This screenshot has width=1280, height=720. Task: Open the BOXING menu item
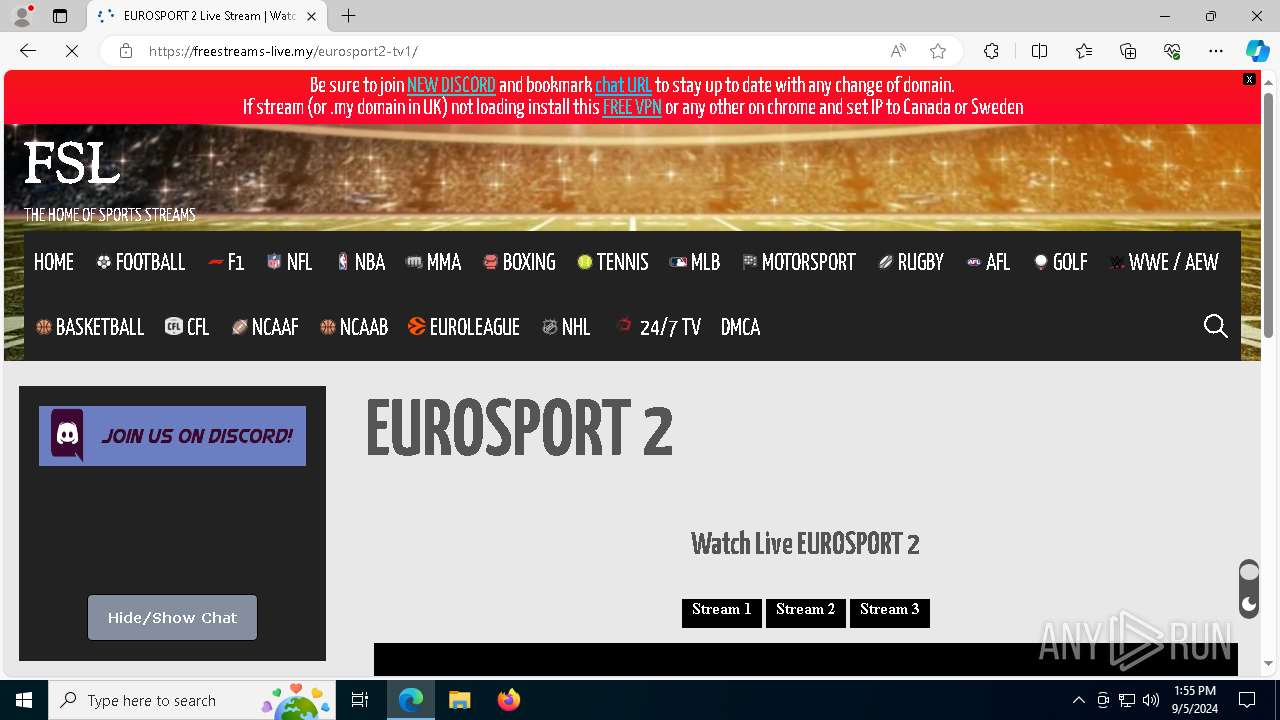coord(519,262)
